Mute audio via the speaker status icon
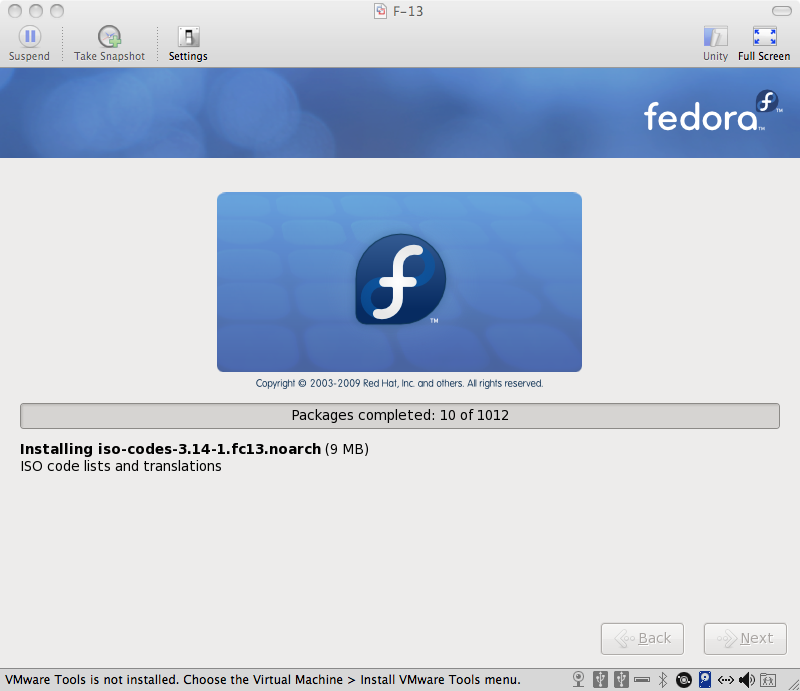This screenshot has width=800, height=691. click(x=745, y=679)
